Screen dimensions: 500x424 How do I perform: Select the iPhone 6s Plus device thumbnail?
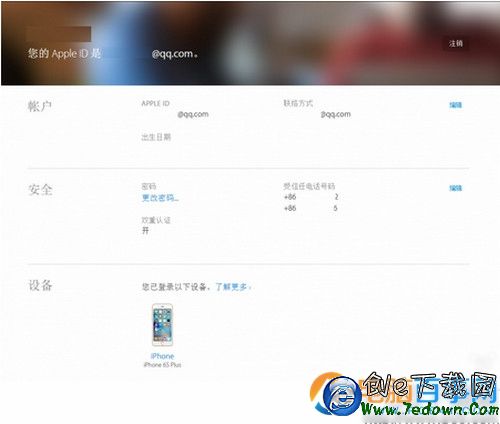coord(162,325)
